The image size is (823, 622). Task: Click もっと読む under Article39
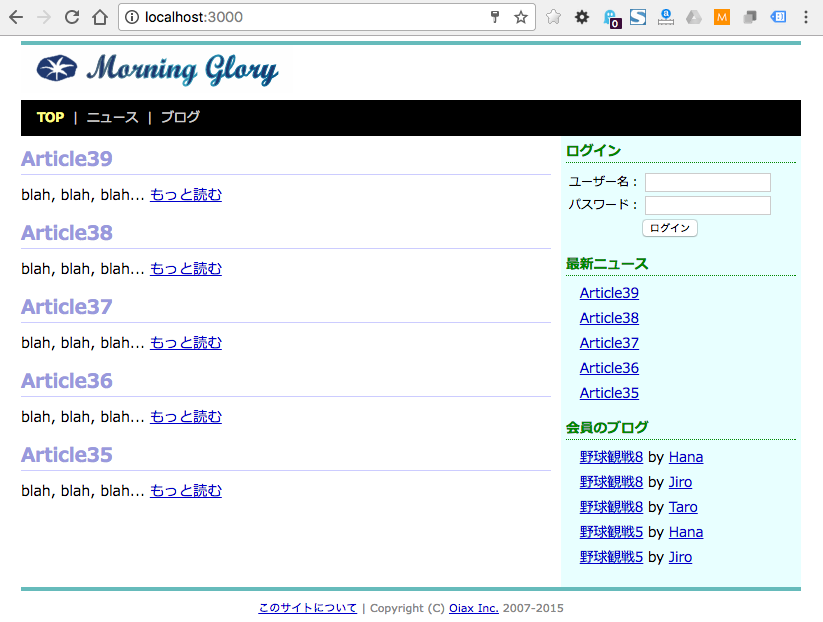(186, 195)
